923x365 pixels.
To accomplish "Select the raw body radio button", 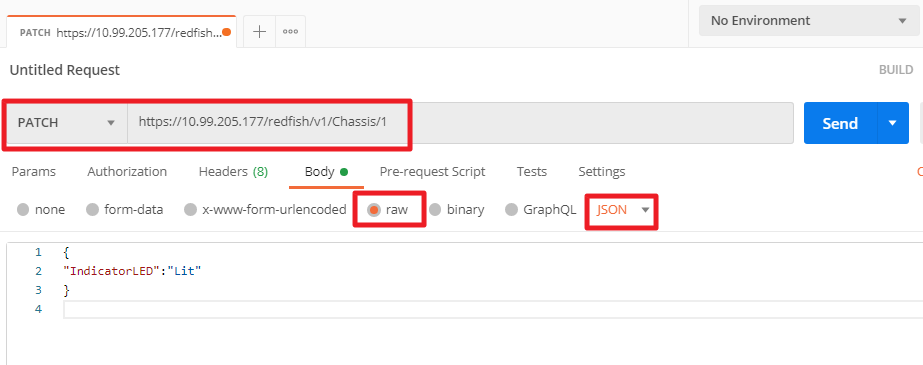I will coord(374,210).
